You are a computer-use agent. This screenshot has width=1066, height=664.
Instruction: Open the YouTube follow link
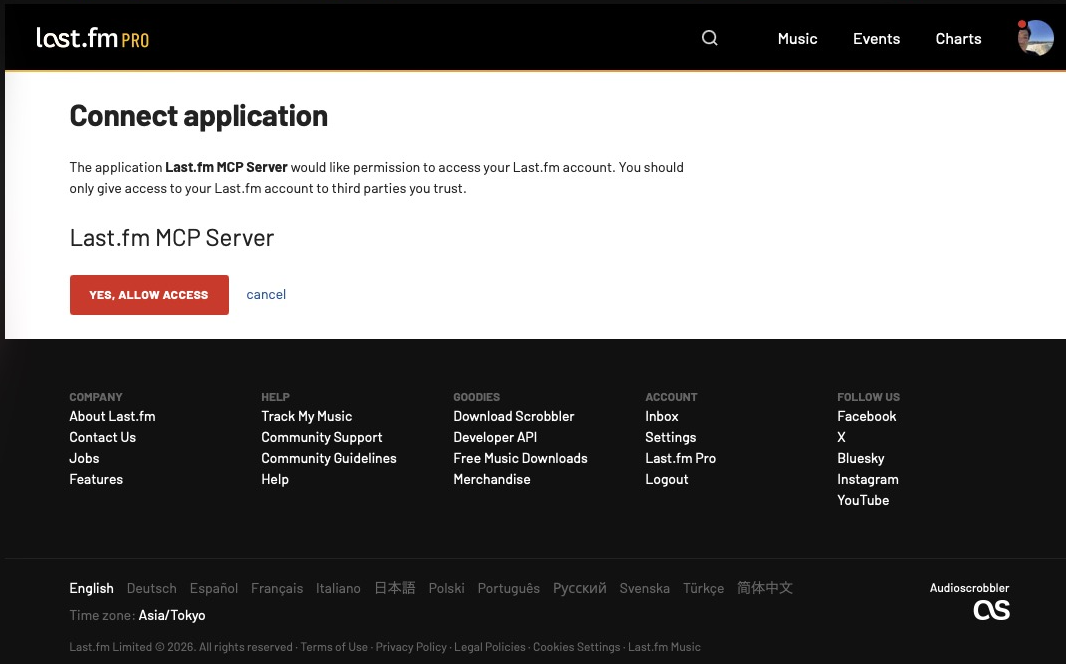pos(863,500)
